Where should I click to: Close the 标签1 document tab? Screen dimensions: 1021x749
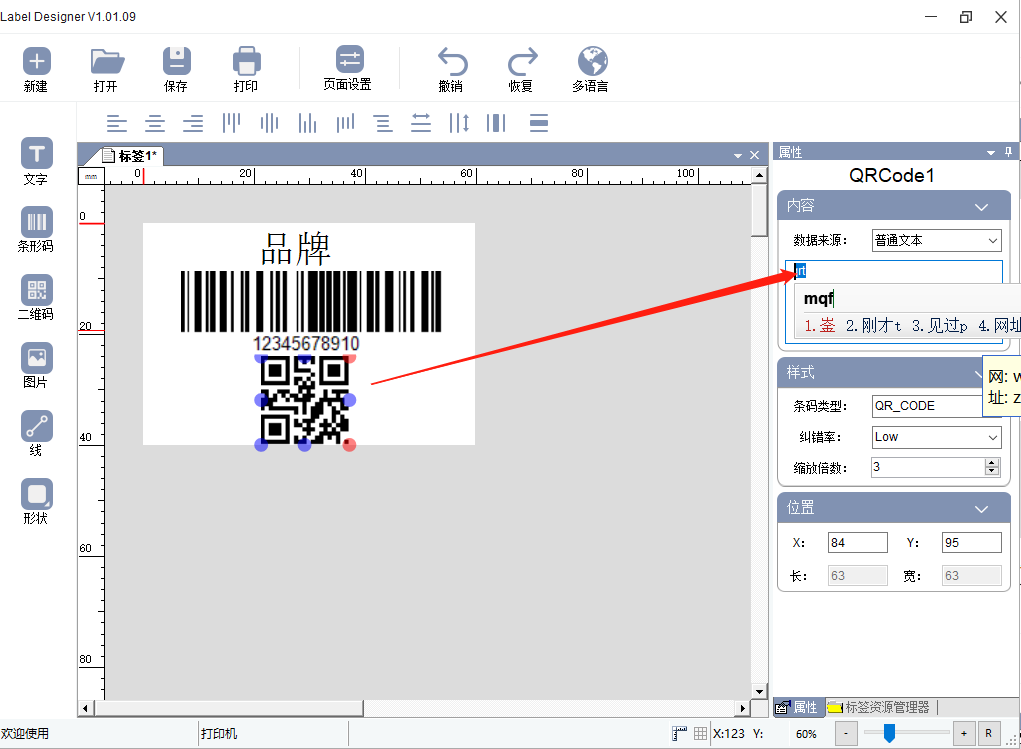point(755,155)
